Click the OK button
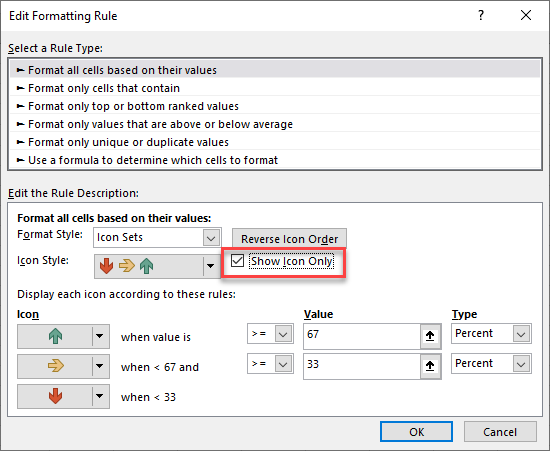 [416, 432]
